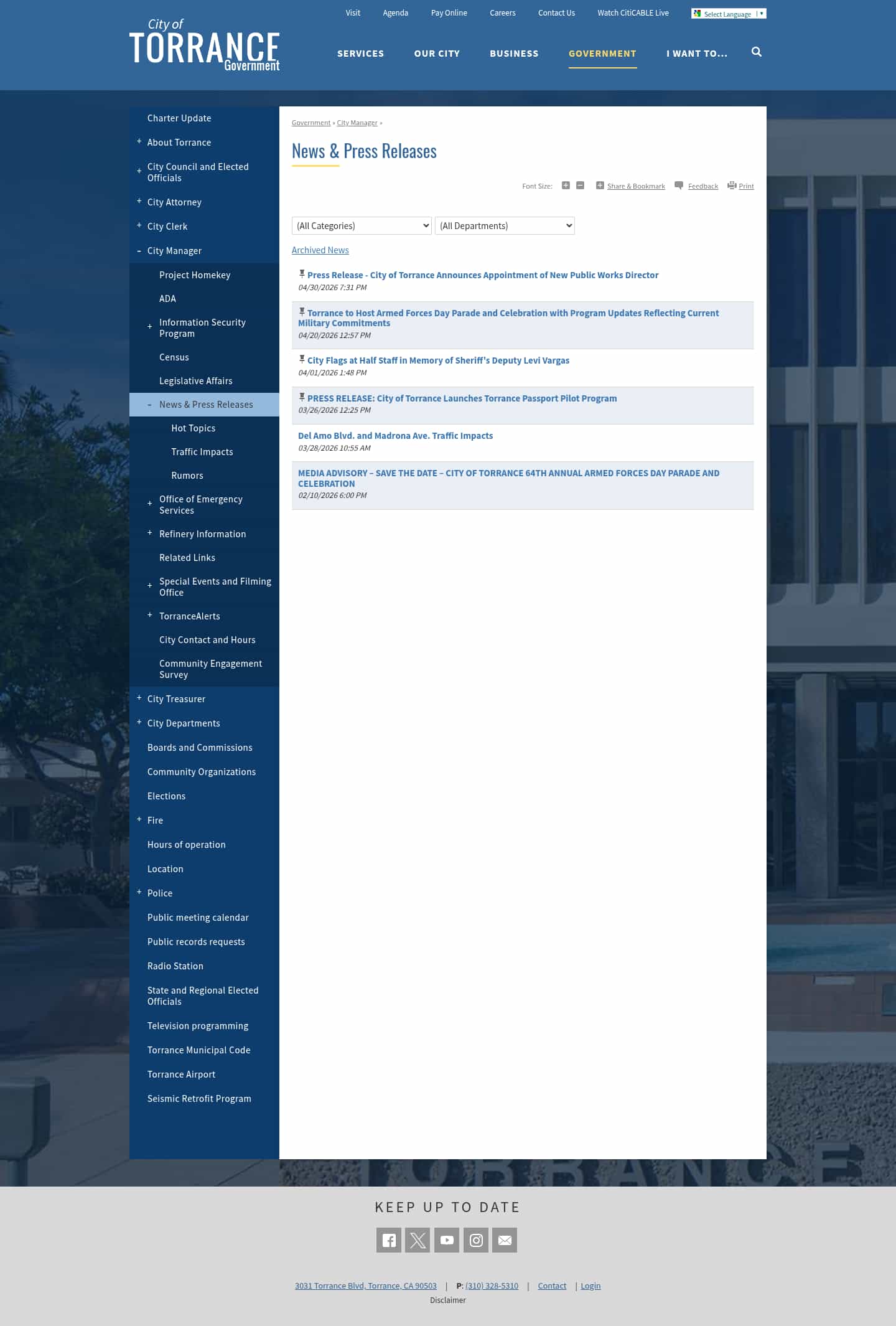Expand the Refinery Information plus
The image size is (896, 1326).
pos(150,533)
